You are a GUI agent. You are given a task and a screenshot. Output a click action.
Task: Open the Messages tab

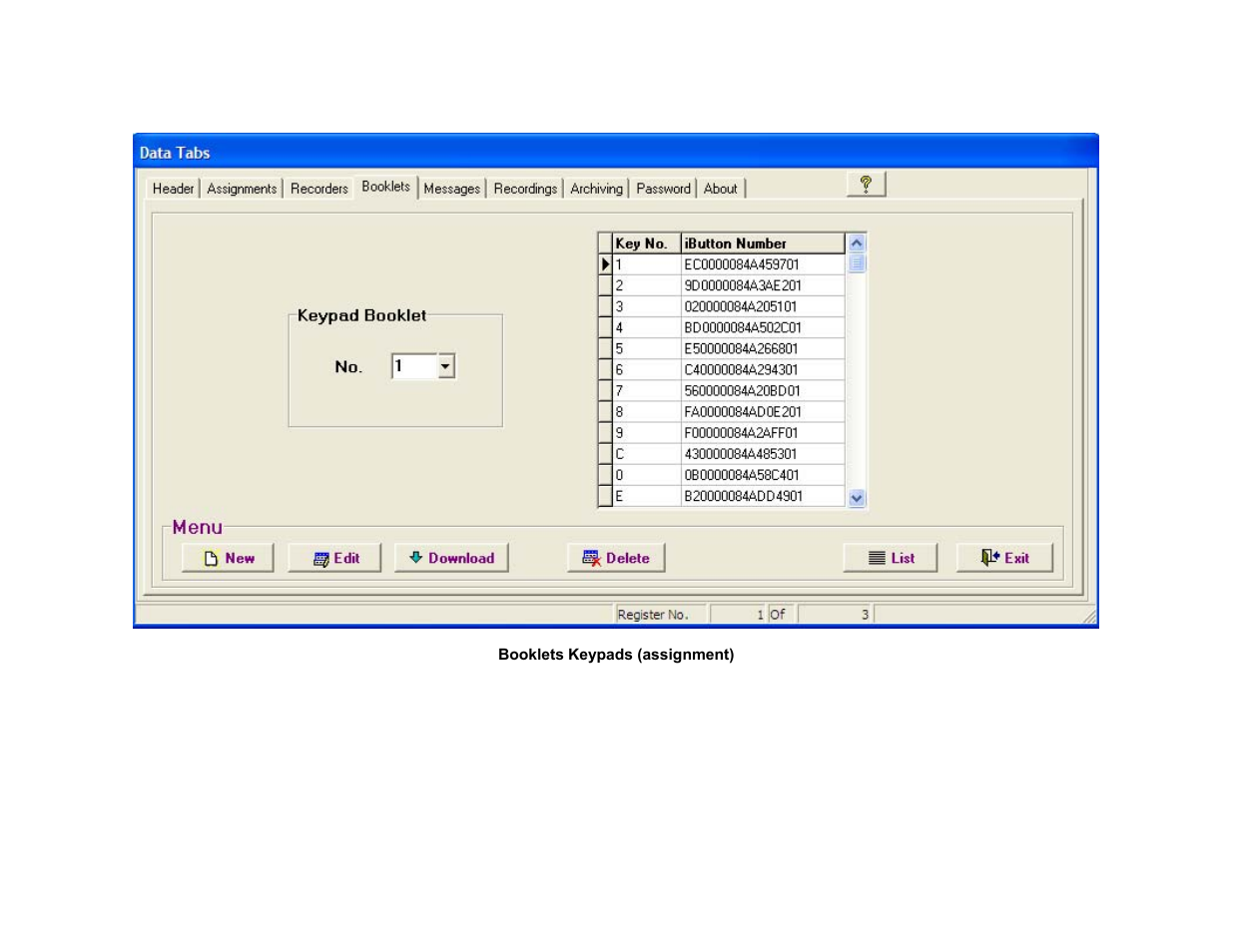click(x=451, y=189)
